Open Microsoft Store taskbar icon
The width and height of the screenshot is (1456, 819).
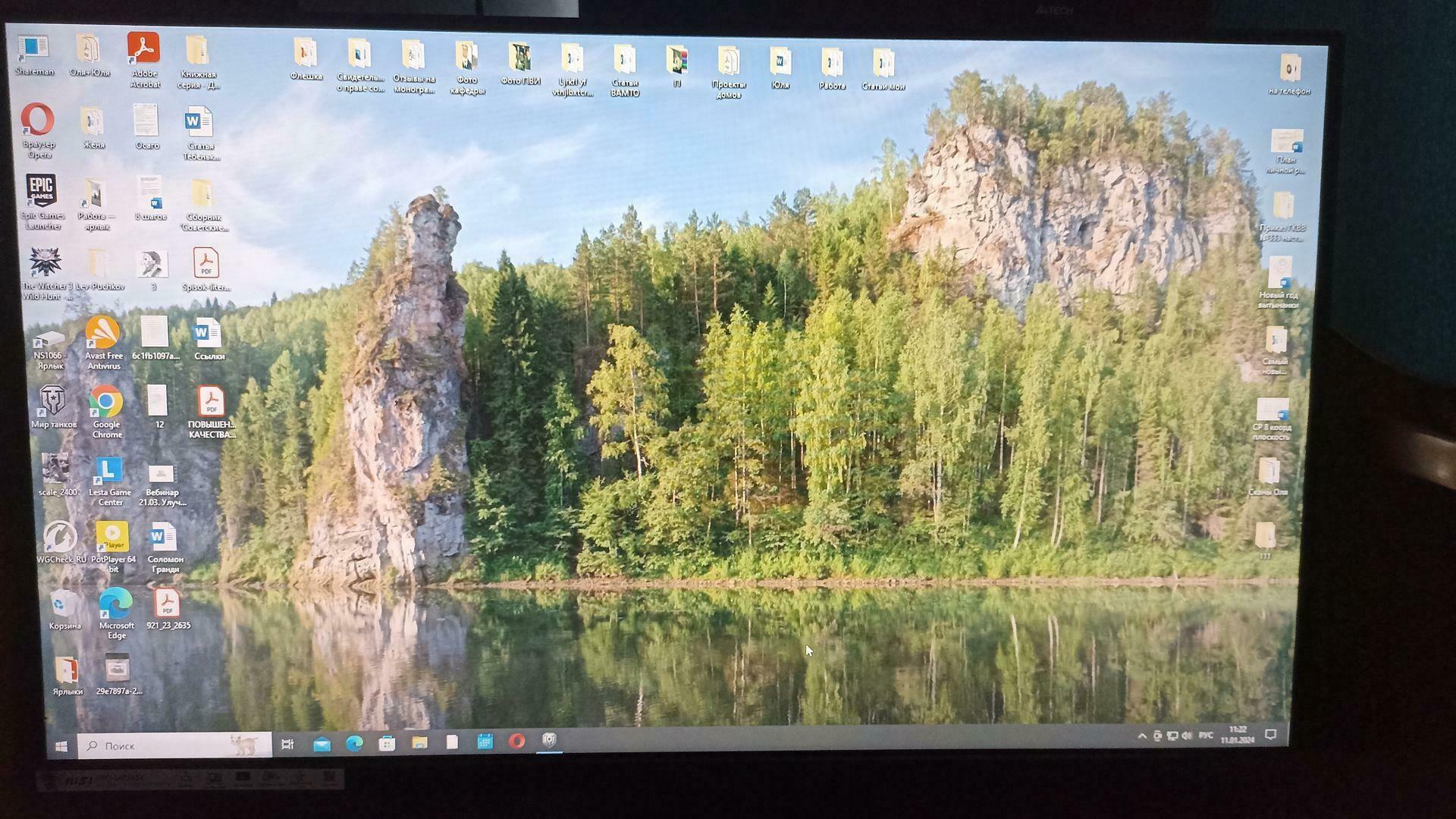387,743
